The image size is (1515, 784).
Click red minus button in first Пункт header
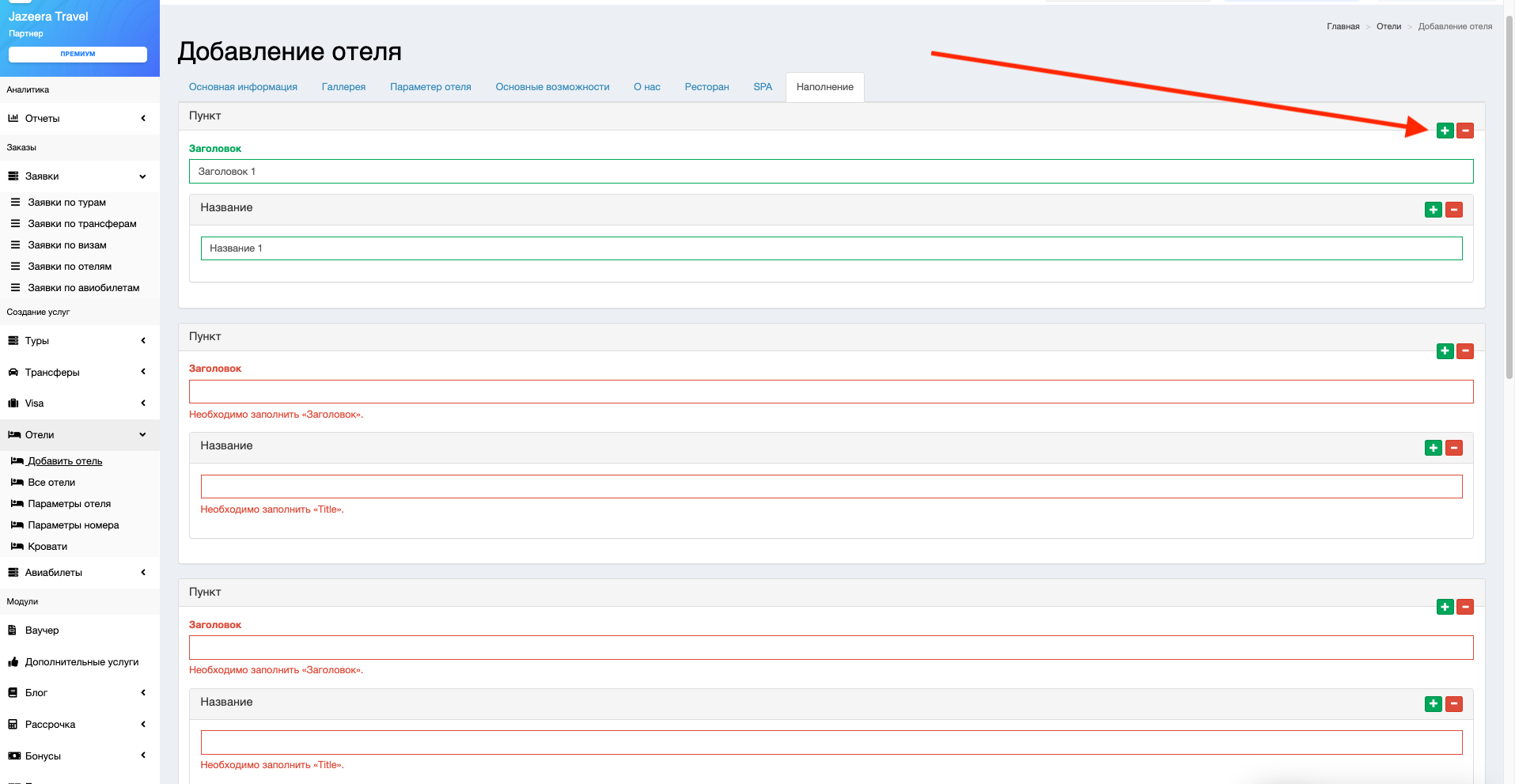click(1465, 131)
